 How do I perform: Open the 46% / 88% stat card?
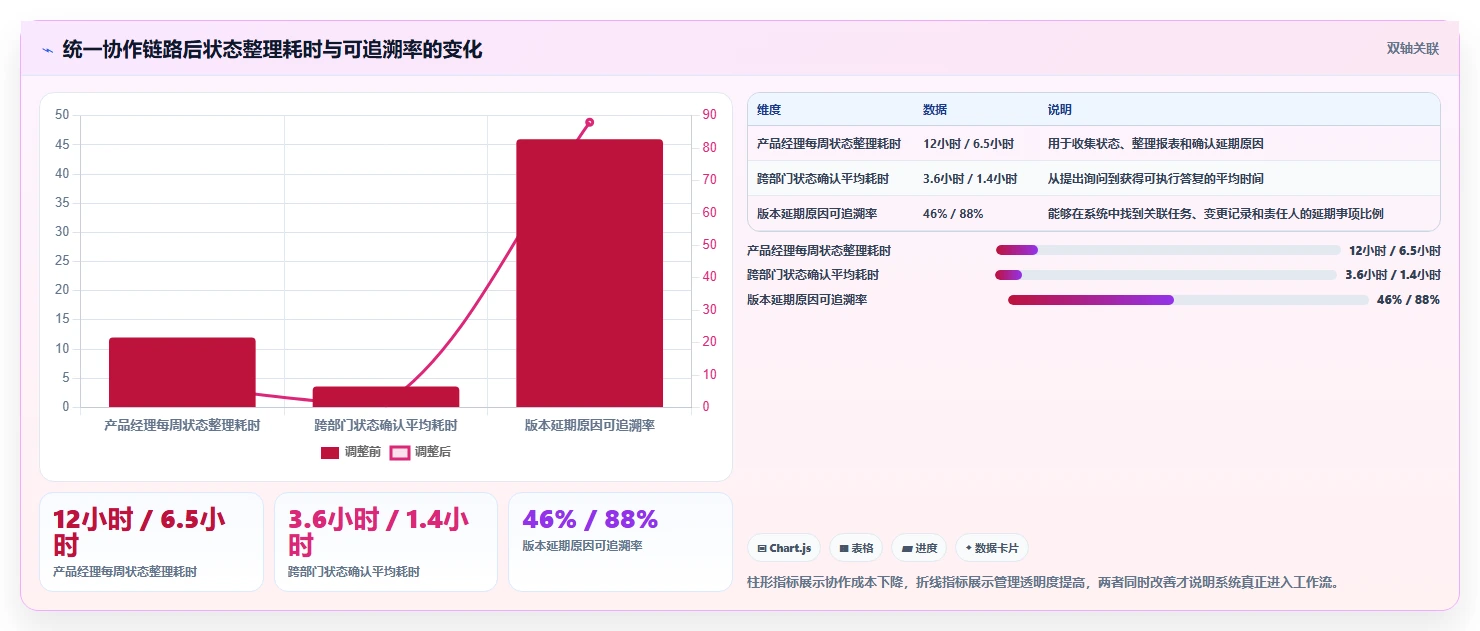coord(620,542)
